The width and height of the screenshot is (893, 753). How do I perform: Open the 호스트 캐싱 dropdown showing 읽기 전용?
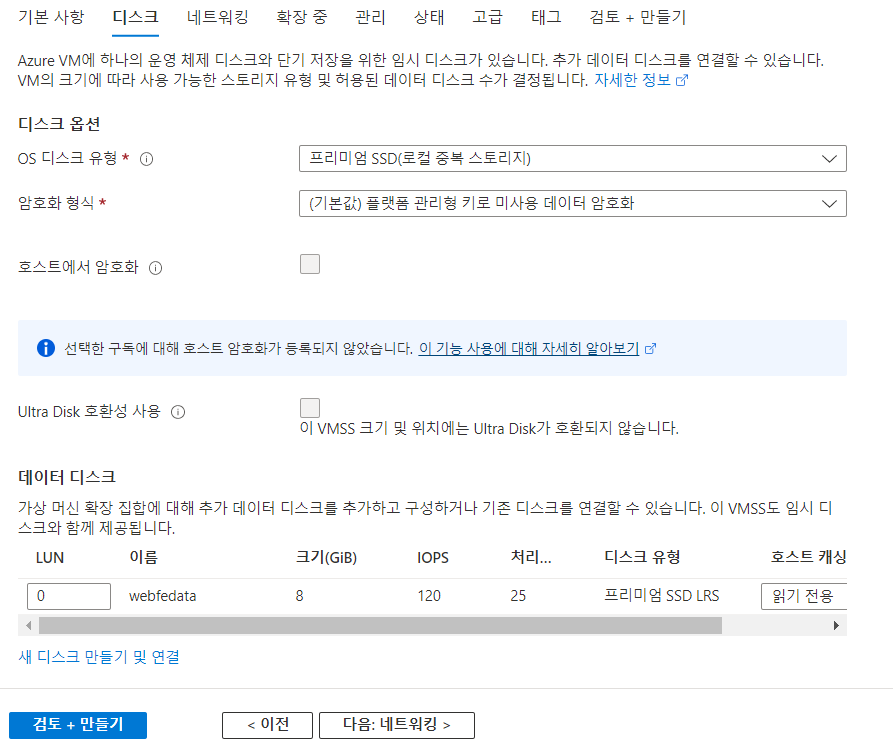804,596
